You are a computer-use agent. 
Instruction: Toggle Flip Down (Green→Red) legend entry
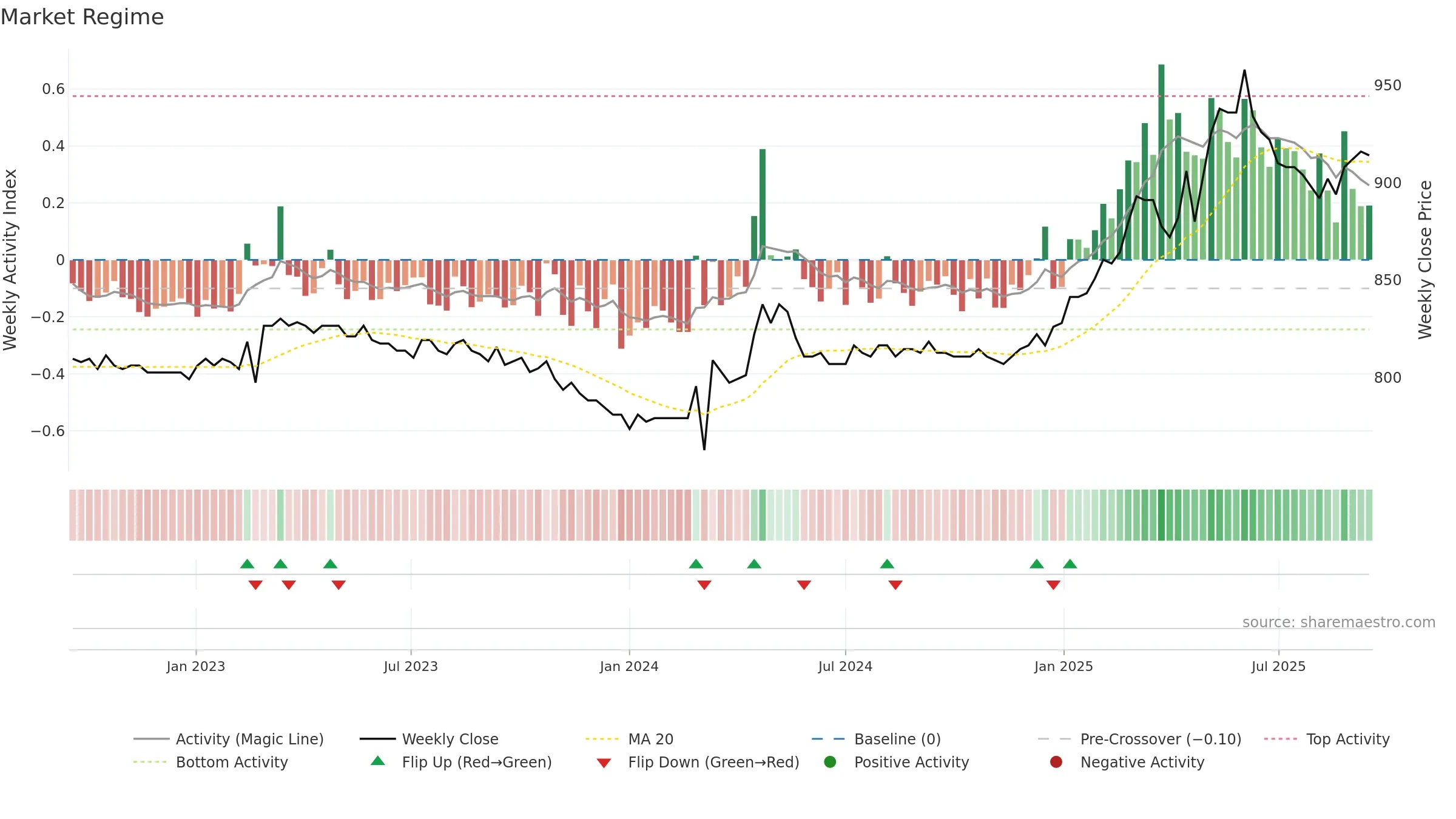click(698, 762)
